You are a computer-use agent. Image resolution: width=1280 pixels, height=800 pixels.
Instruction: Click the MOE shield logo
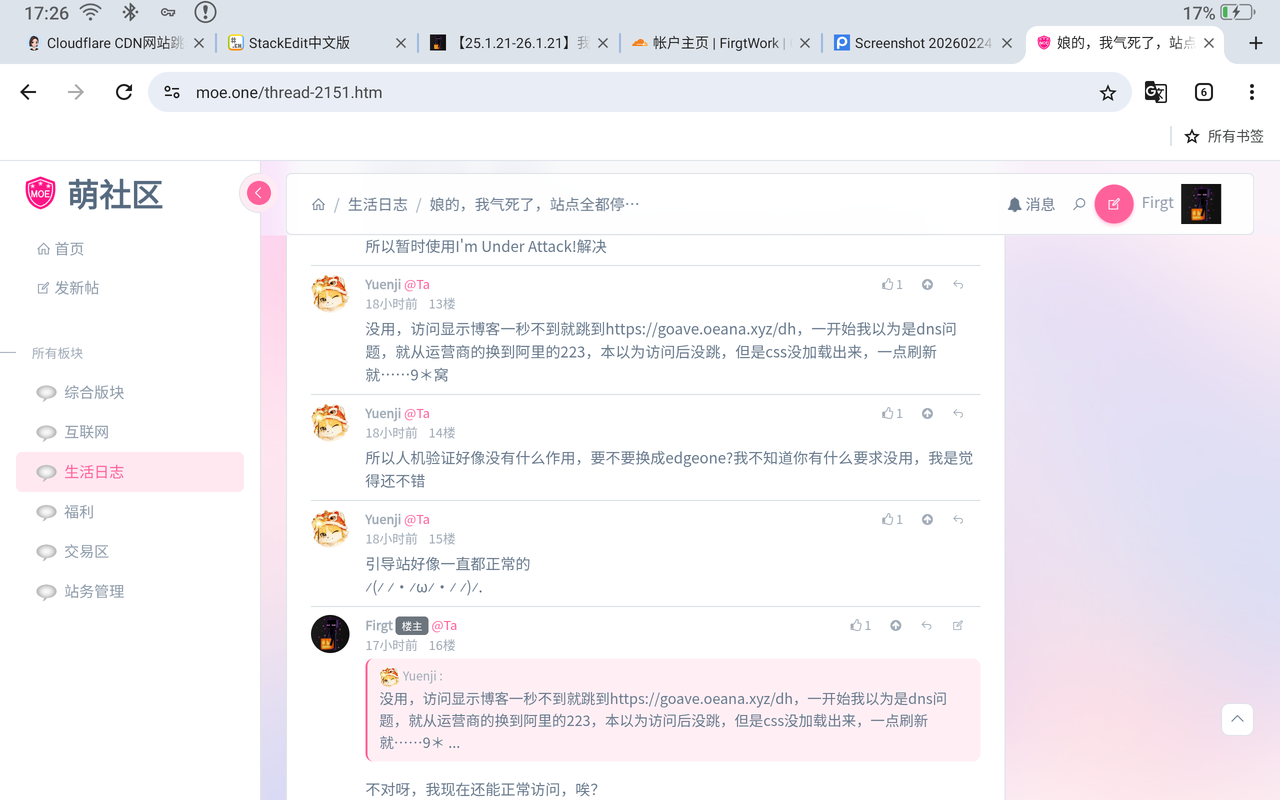click(40, 193)
